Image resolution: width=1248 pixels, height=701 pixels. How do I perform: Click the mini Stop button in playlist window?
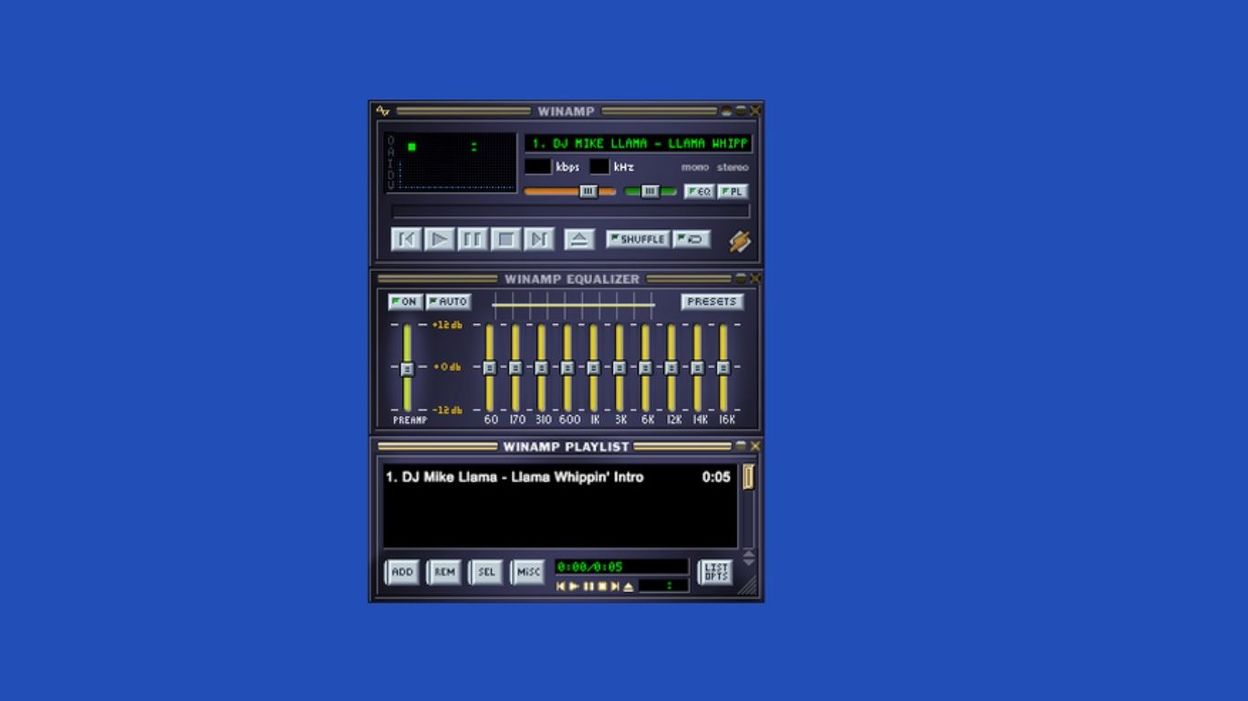[602, 587]
